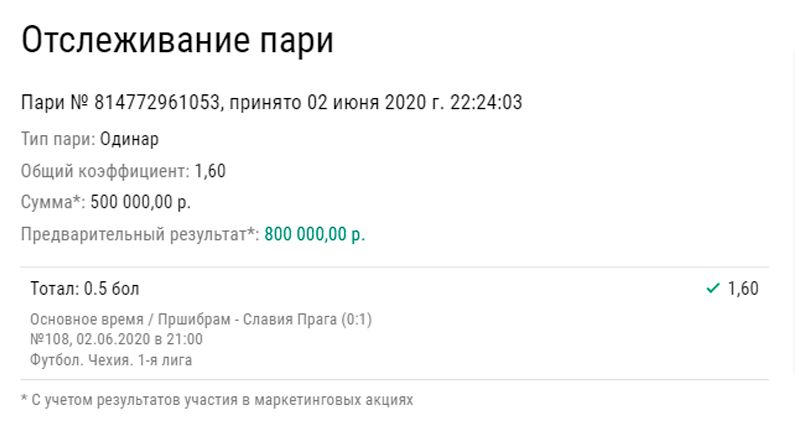The width and height of the screenshot is (800, 423).
Task: Click event №108, 02.06.2020 в 21:00
Action: (116, 339)
